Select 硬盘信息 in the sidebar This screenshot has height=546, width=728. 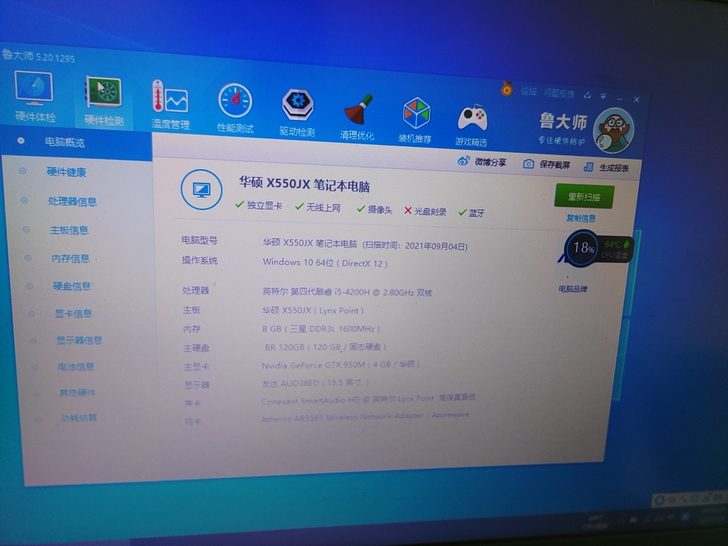point(72,286)
